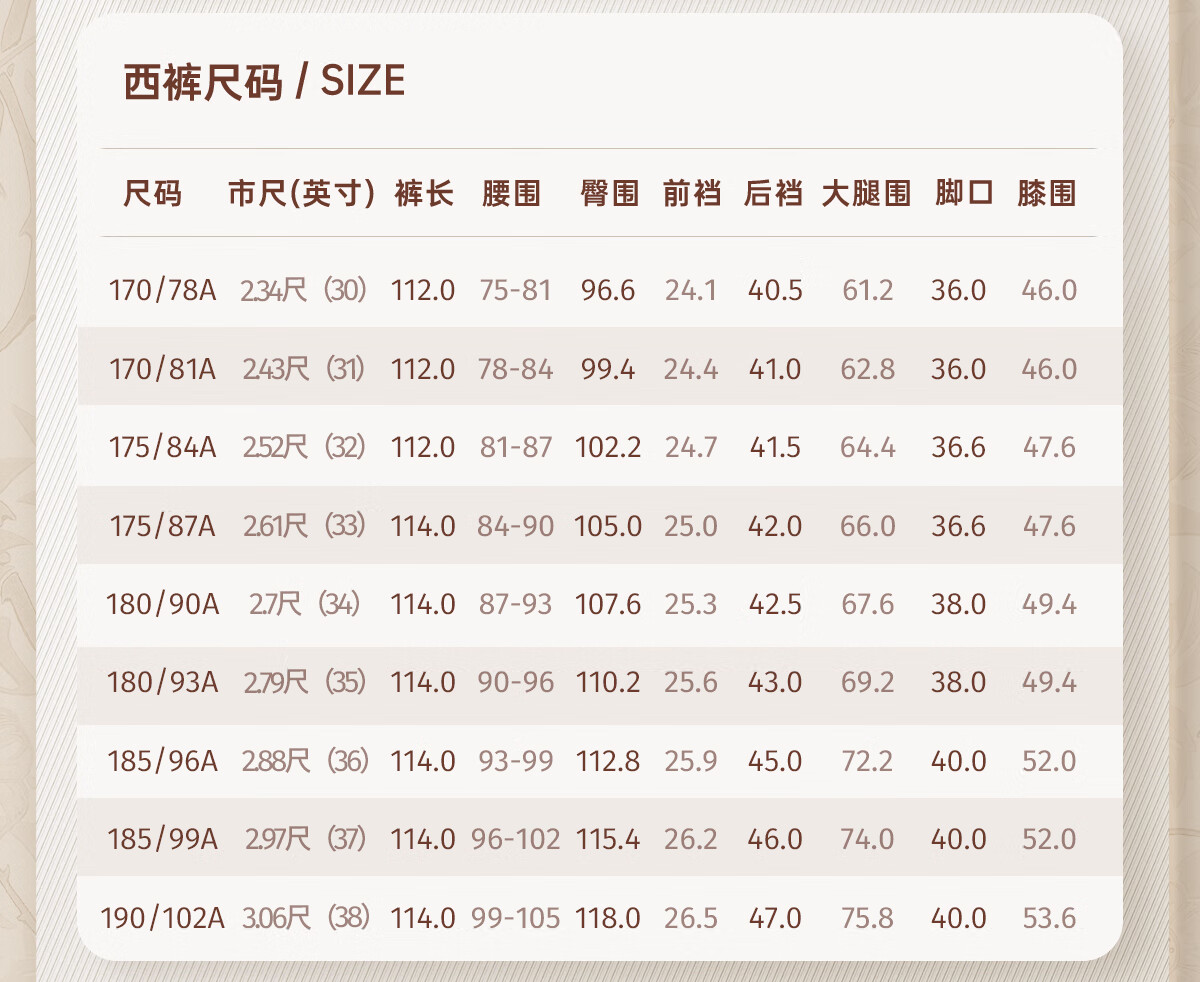1200x982 pixels.
Task: Click the 尺码 column header
Action: pos(153,193)
